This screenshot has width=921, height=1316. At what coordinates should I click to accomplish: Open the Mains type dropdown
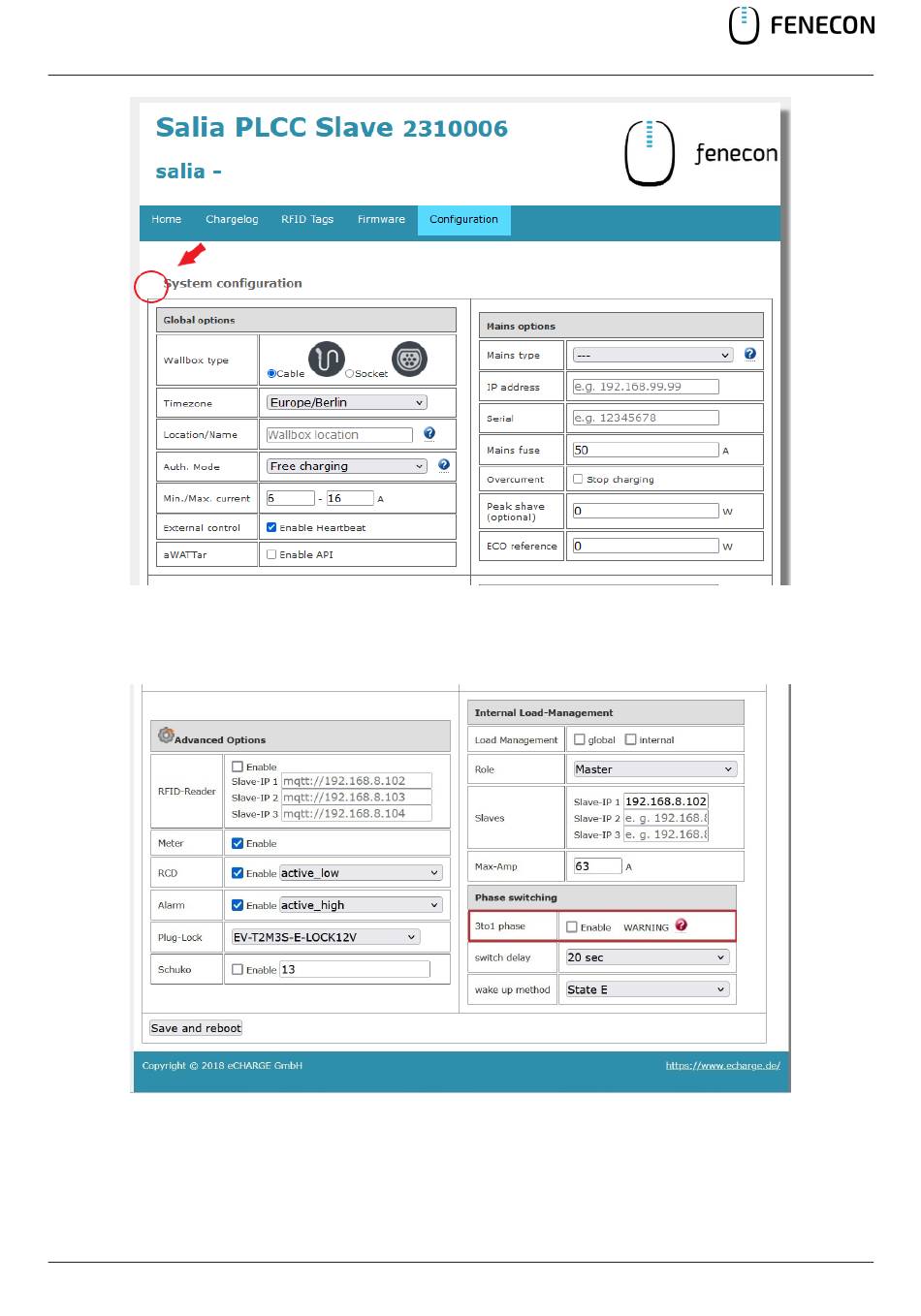coord(653,355)
